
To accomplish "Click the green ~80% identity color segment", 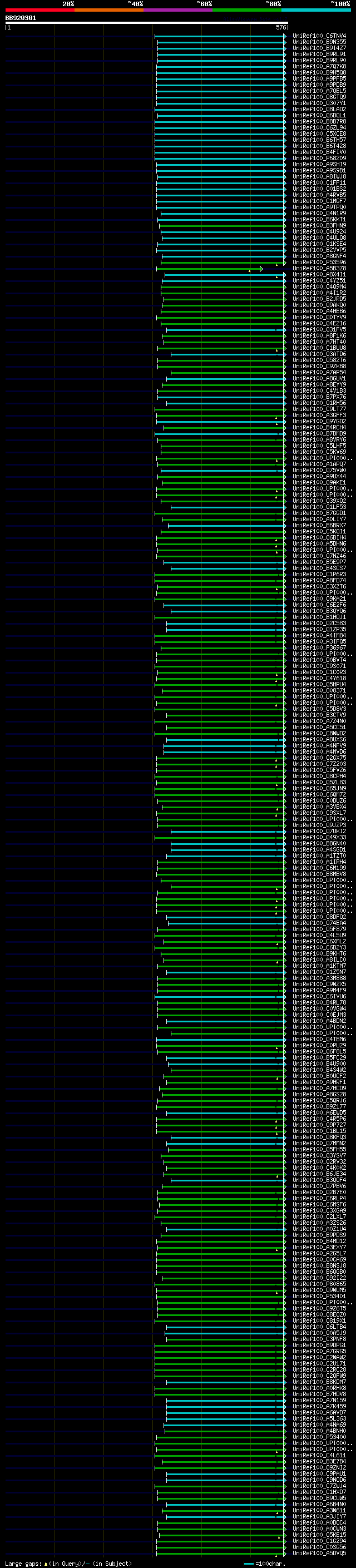I will point(247,11).
